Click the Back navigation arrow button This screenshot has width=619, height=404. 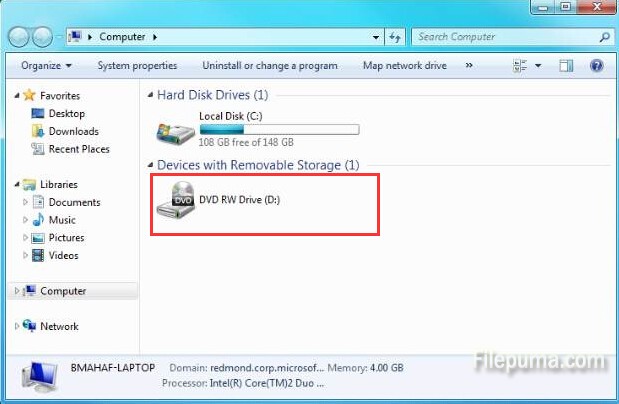(18, 37)
